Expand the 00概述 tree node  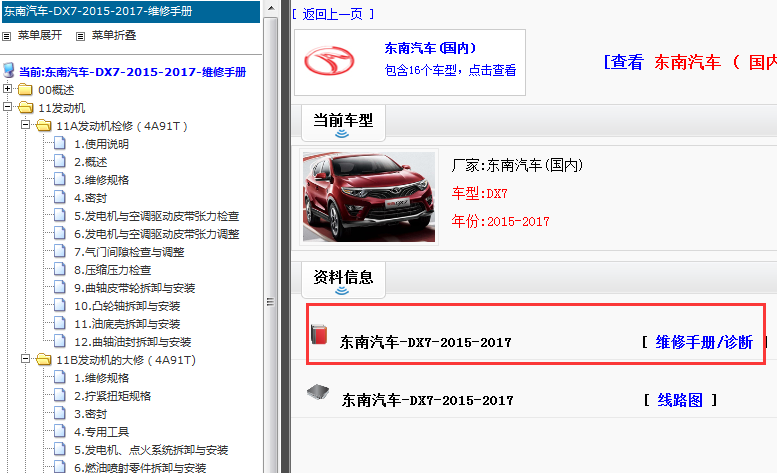tap(7, 89)
